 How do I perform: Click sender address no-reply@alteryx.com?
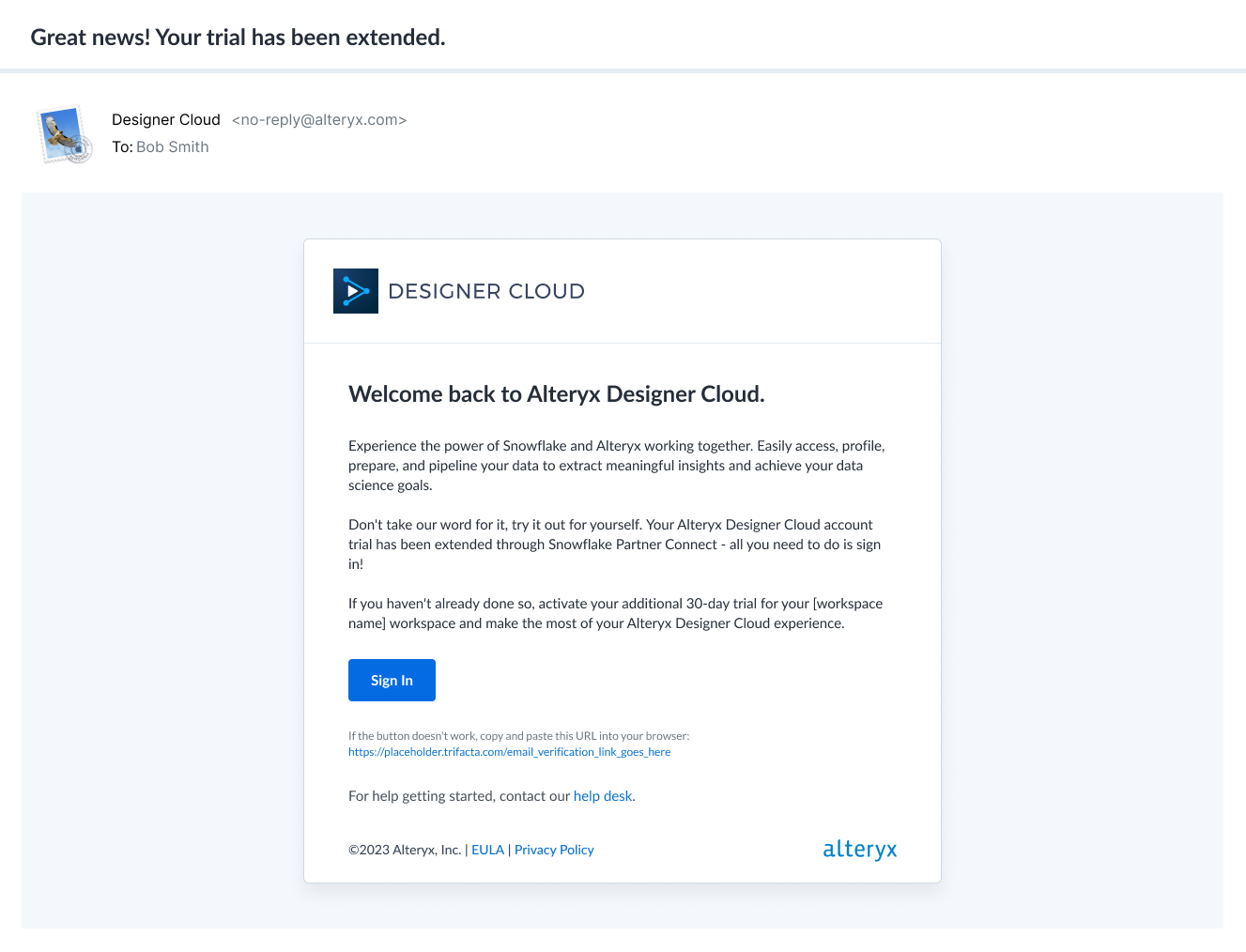[319, 120]
